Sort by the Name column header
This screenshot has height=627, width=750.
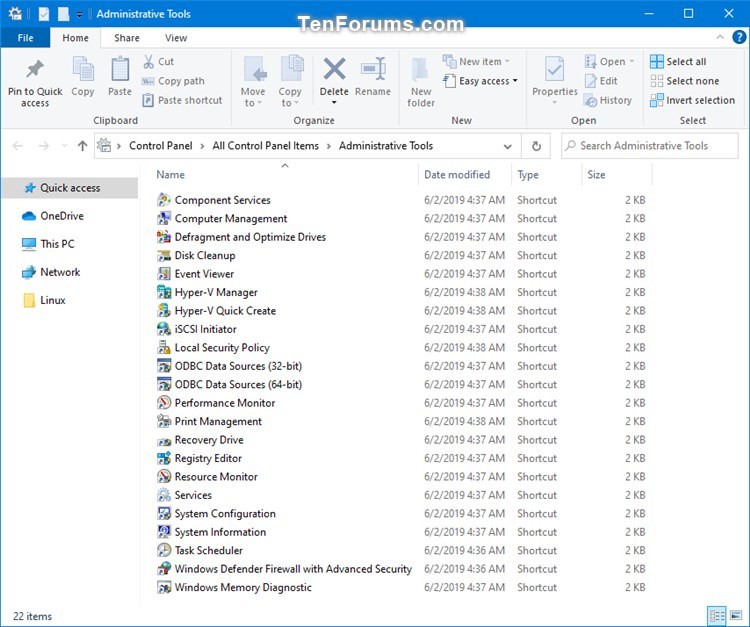coord(170,175)
